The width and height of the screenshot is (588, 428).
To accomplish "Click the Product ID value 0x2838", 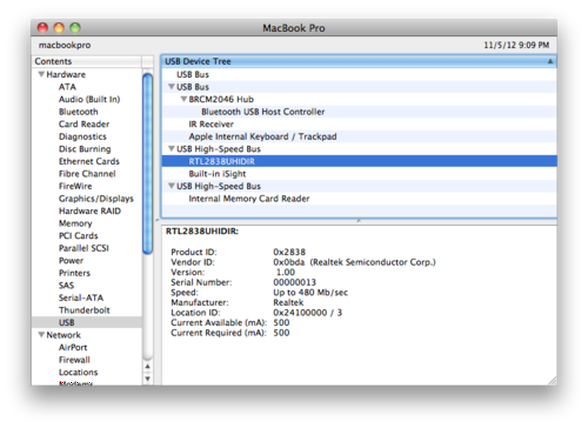I will [289, 252].
